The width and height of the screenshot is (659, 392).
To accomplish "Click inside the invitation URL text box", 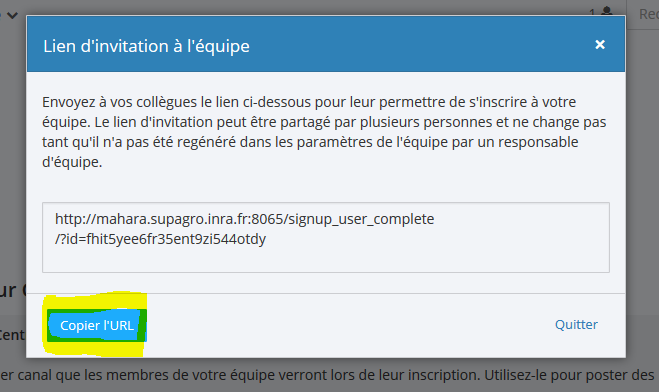I will [326, 237].
